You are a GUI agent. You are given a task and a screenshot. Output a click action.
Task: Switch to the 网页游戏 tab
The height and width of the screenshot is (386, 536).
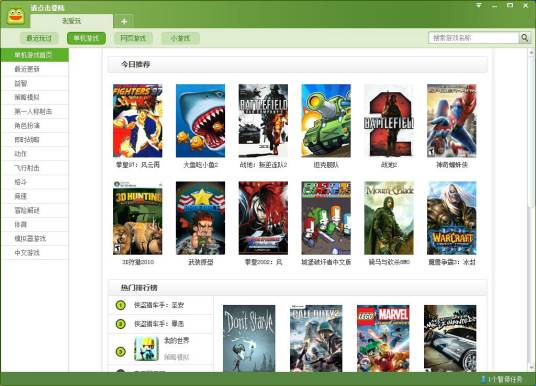point(133,38)
